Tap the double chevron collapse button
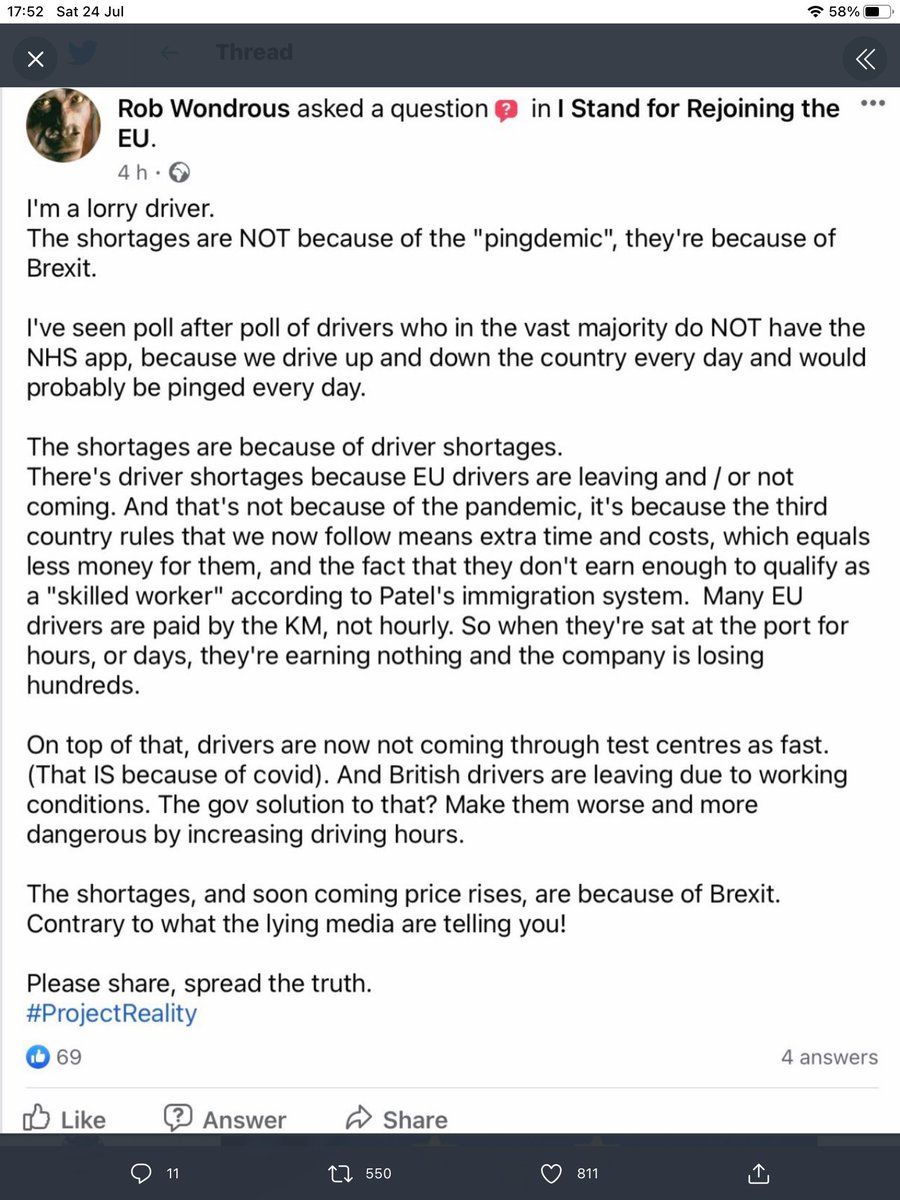This screenshot has height=1200, width=900. [864, 60]
